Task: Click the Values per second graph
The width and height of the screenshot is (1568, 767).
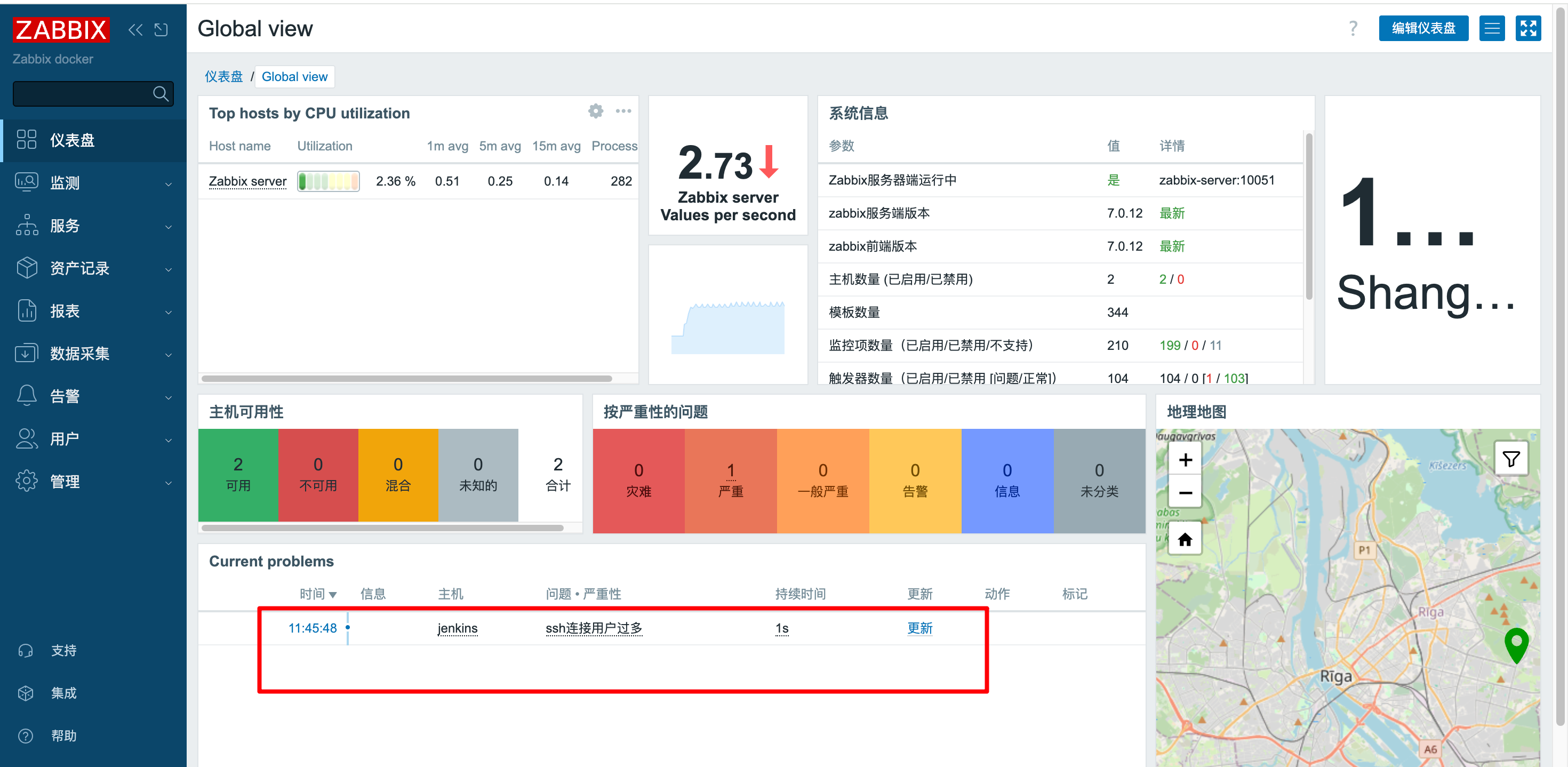Action: 727,315
